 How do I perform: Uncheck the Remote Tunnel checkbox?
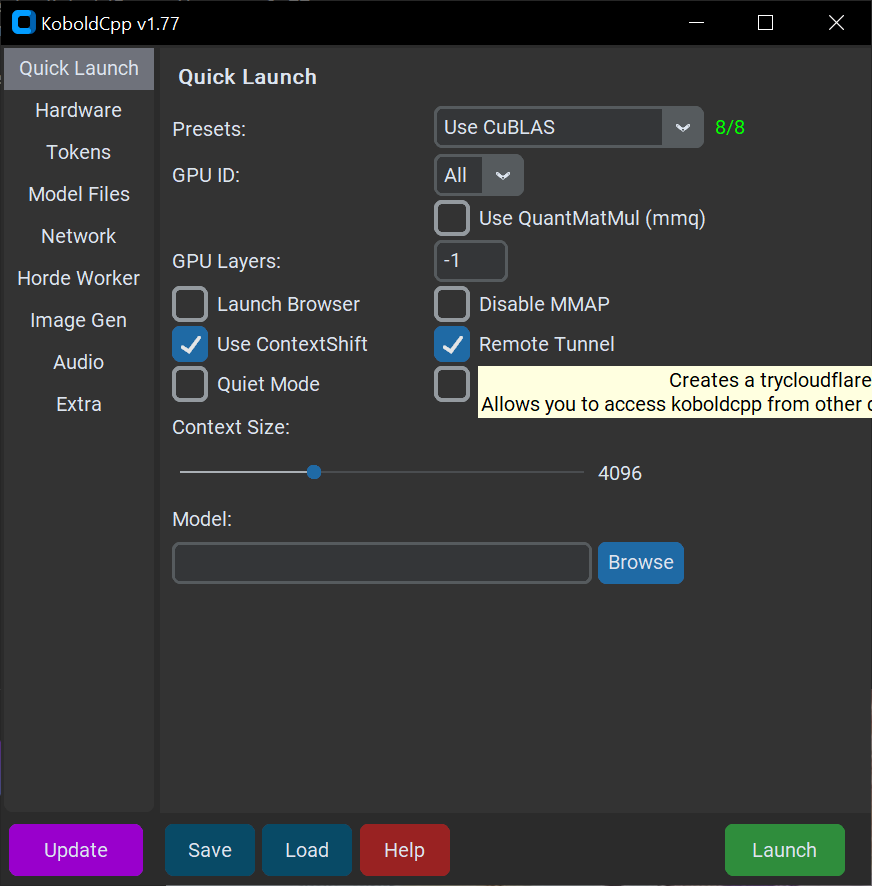click(452, 344)
